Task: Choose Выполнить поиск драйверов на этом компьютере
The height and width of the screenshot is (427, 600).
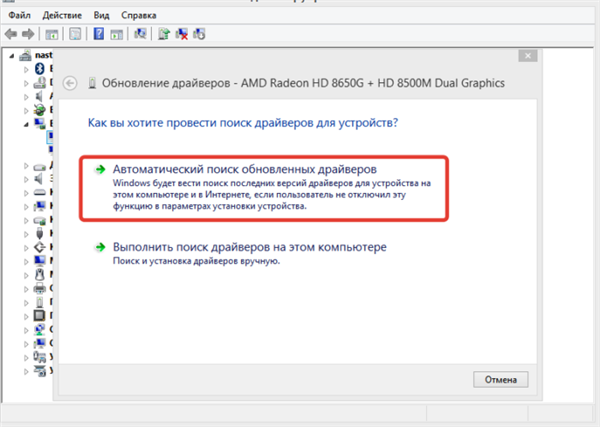Action: [x=240, y=253]
